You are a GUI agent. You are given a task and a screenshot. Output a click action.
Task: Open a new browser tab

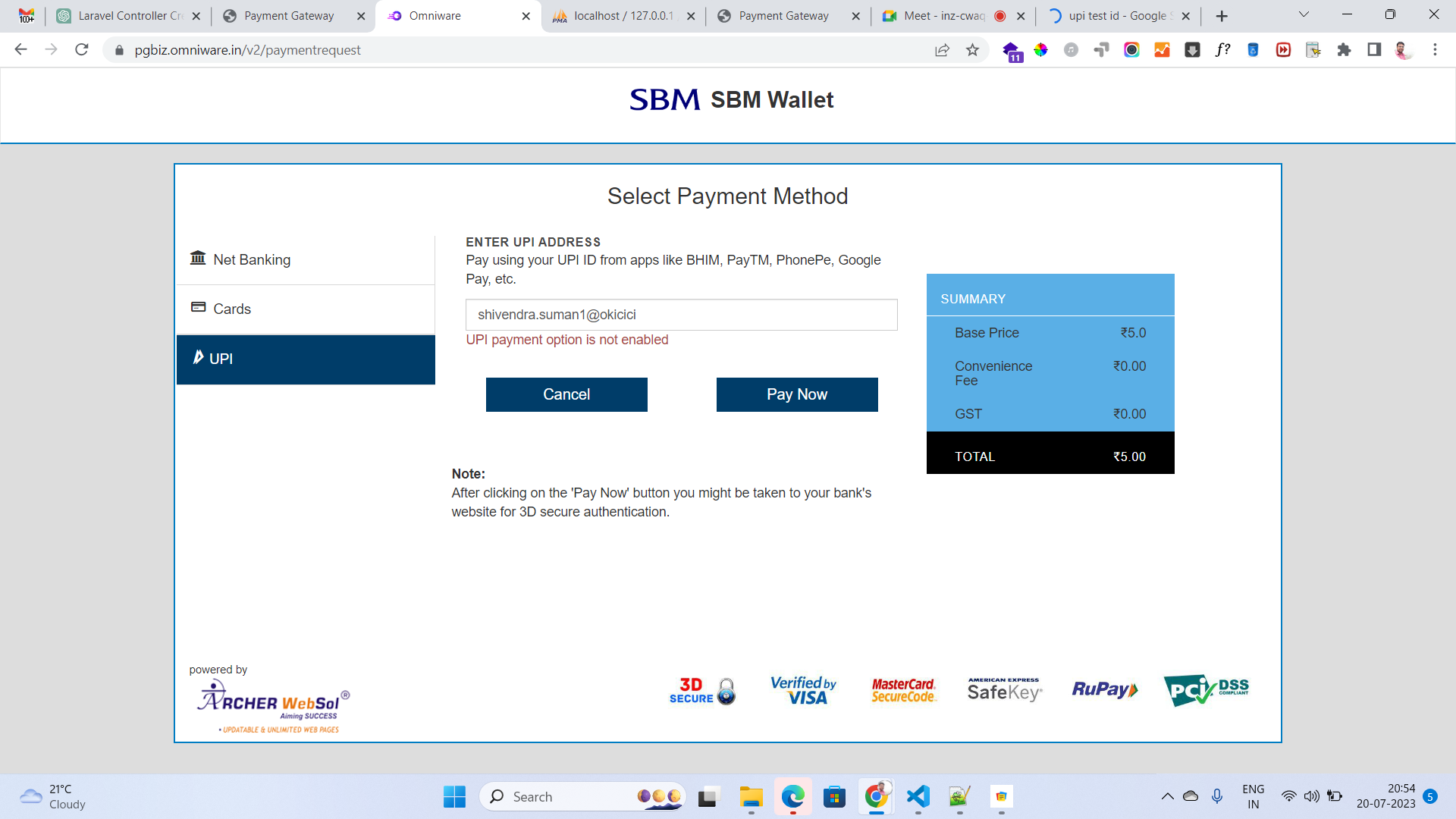(1222, 16)
